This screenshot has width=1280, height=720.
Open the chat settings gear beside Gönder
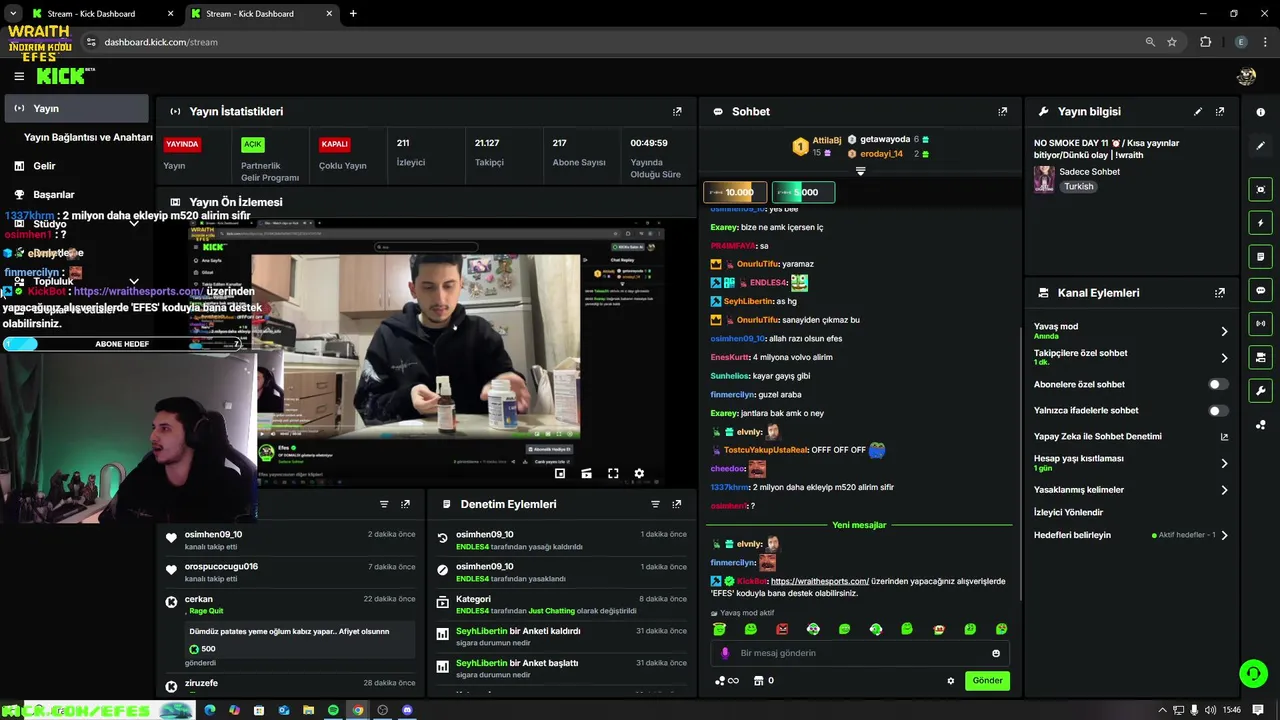coord(951,681)
